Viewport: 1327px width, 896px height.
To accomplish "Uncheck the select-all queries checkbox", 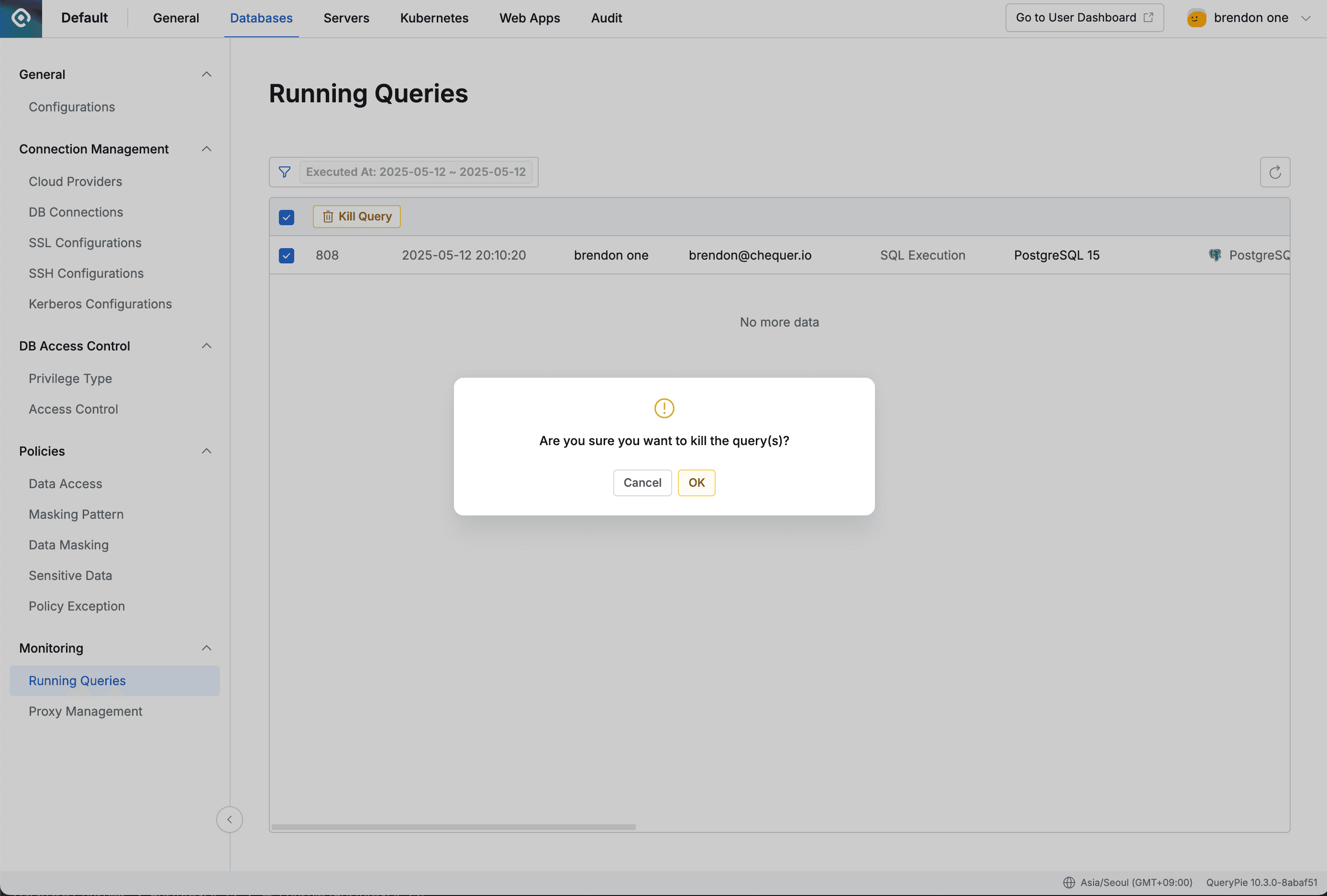I will (x=286, y=218).
